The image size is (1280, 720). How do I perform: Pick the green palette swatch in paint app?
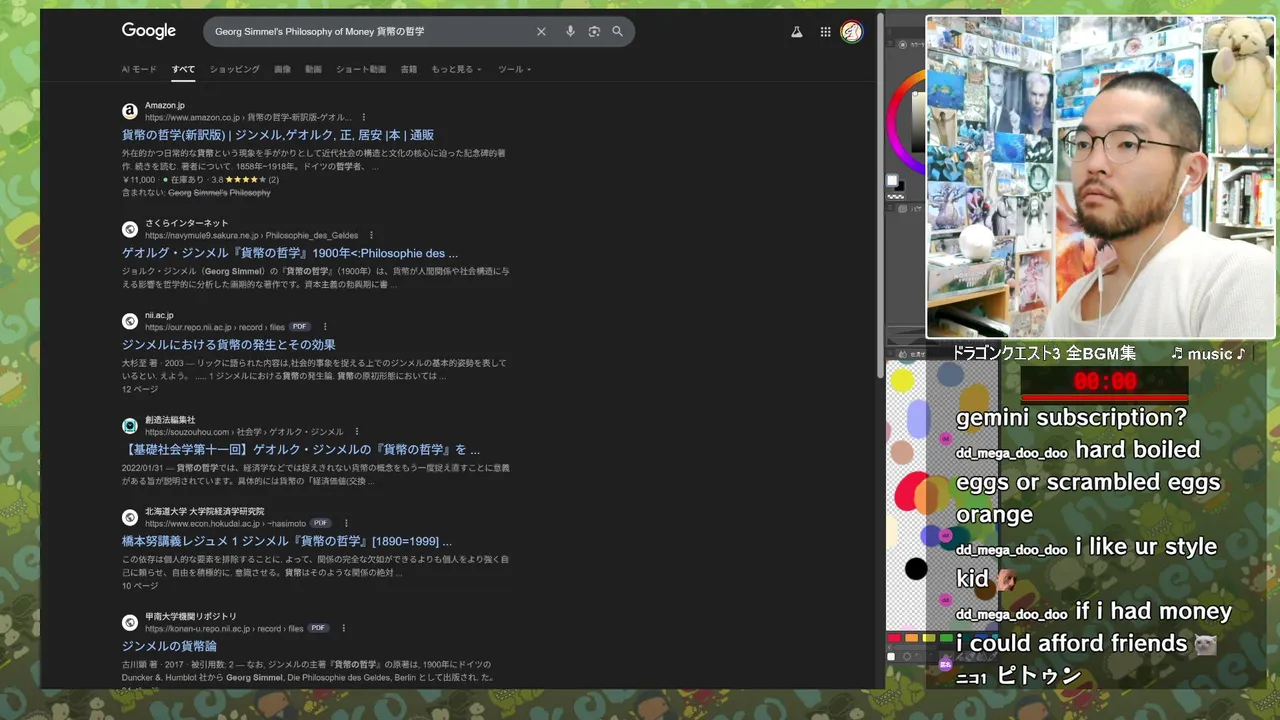point(946,638)
